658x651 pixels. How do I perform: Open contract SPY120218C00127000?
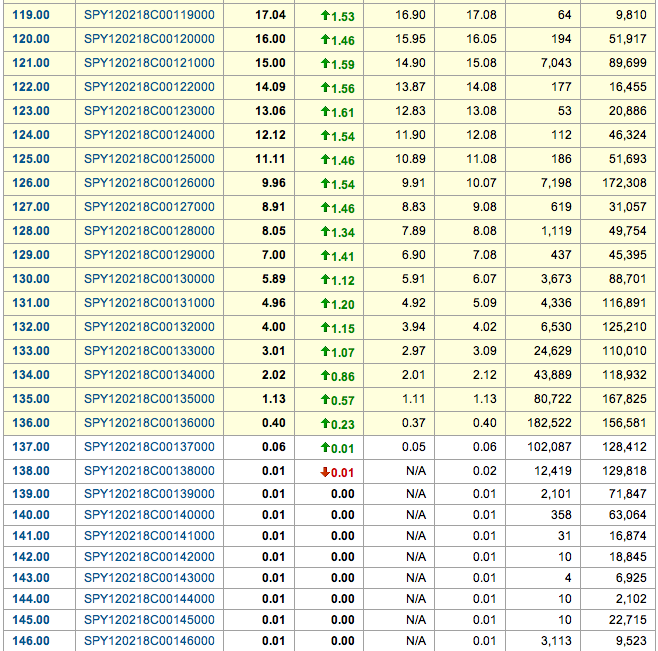149,207
